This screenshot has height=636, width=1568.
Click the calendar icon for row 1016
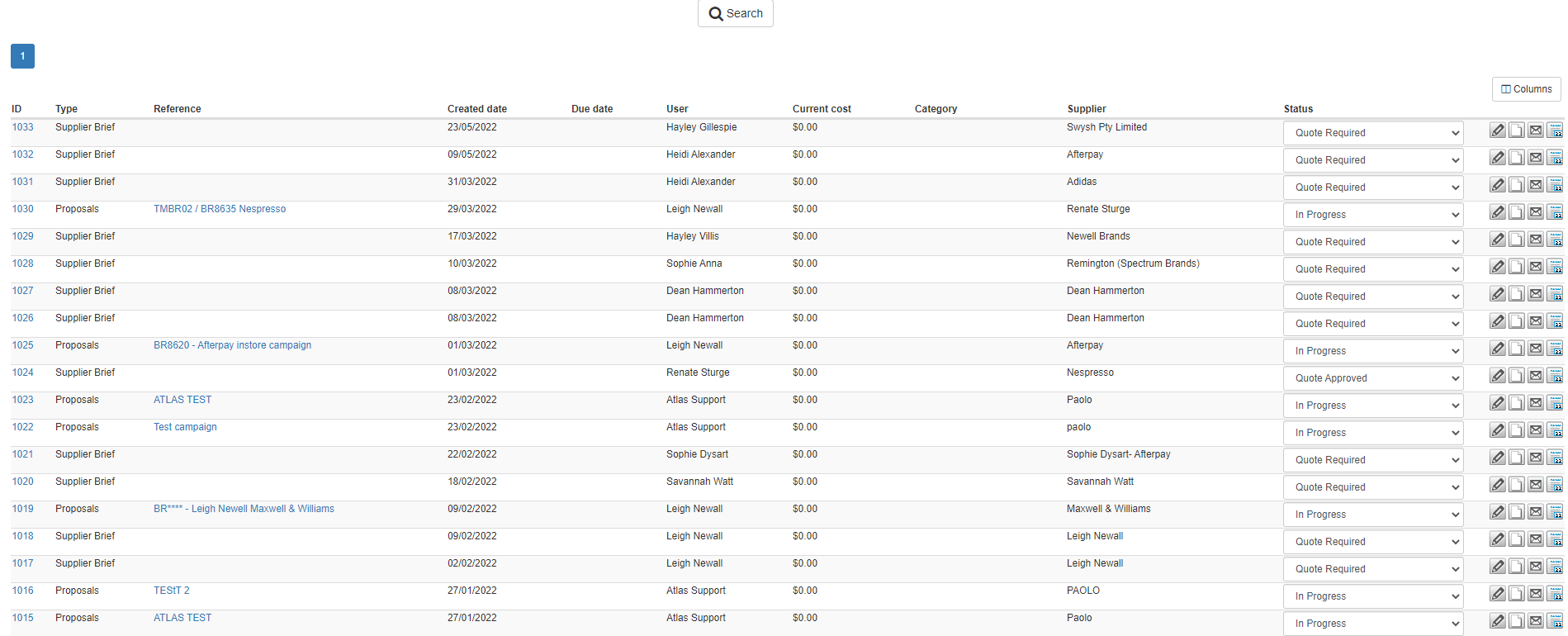tap(1555, 593)
